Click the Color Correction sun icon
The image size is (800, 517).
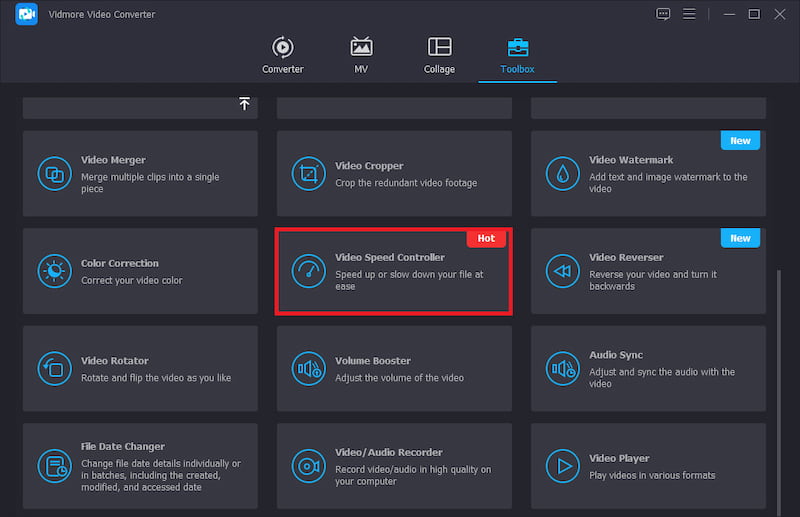click(x=55, y=271)
